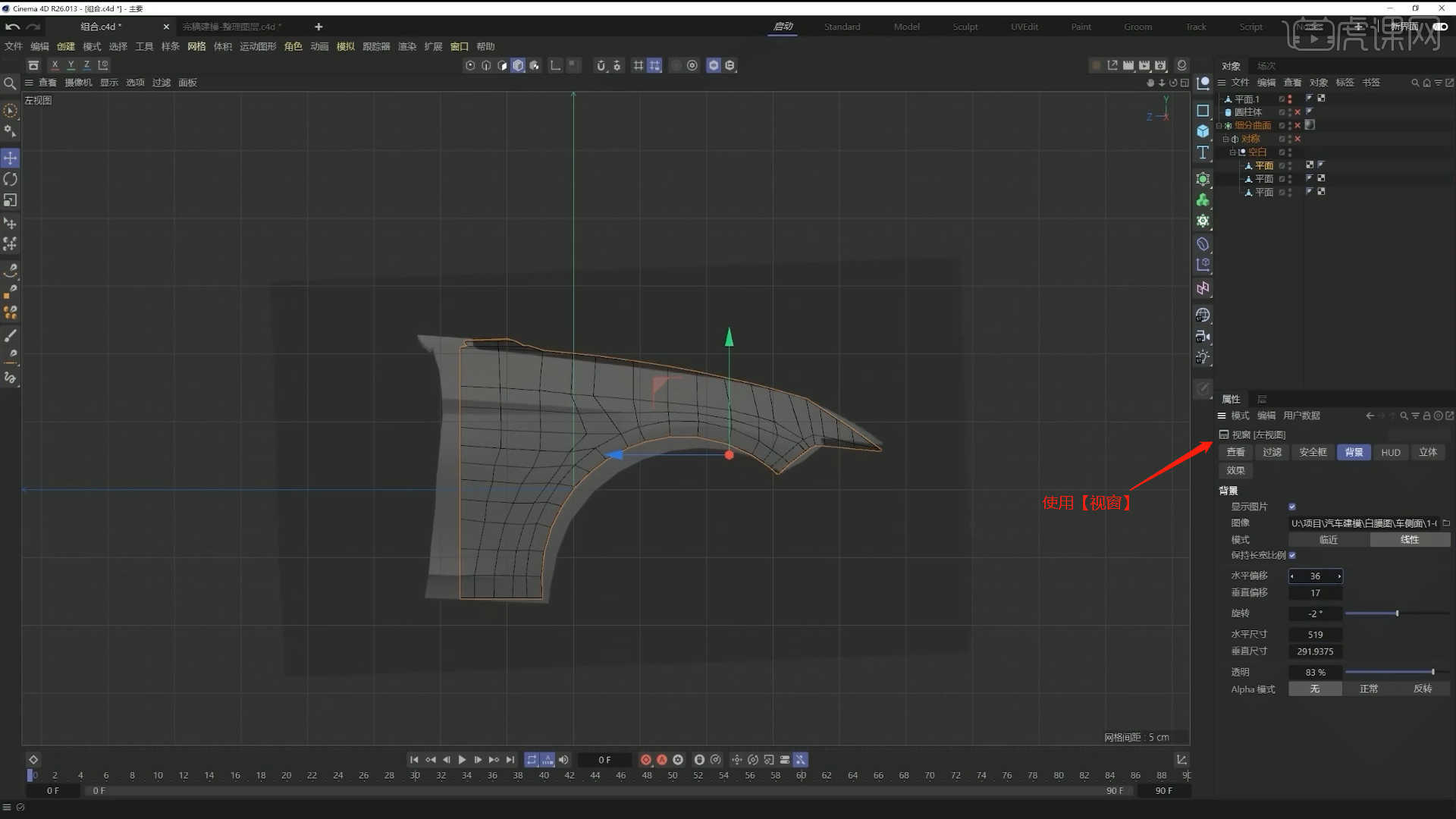Click the light object icon in right palette
The image size is (1456, 819).
pos(1203,357)
